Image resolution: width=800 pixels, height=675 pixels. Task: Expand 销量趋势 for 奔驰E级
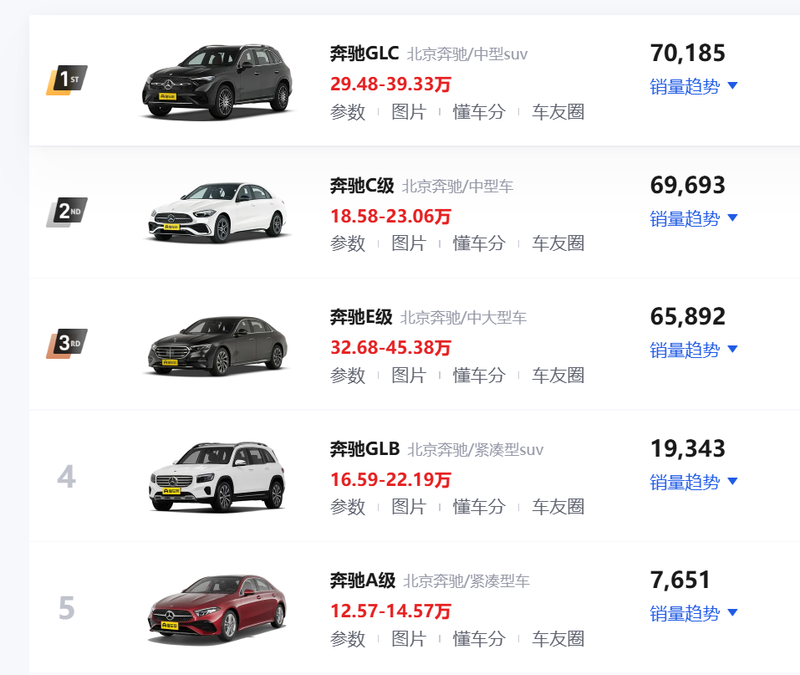tap(693, 350)
